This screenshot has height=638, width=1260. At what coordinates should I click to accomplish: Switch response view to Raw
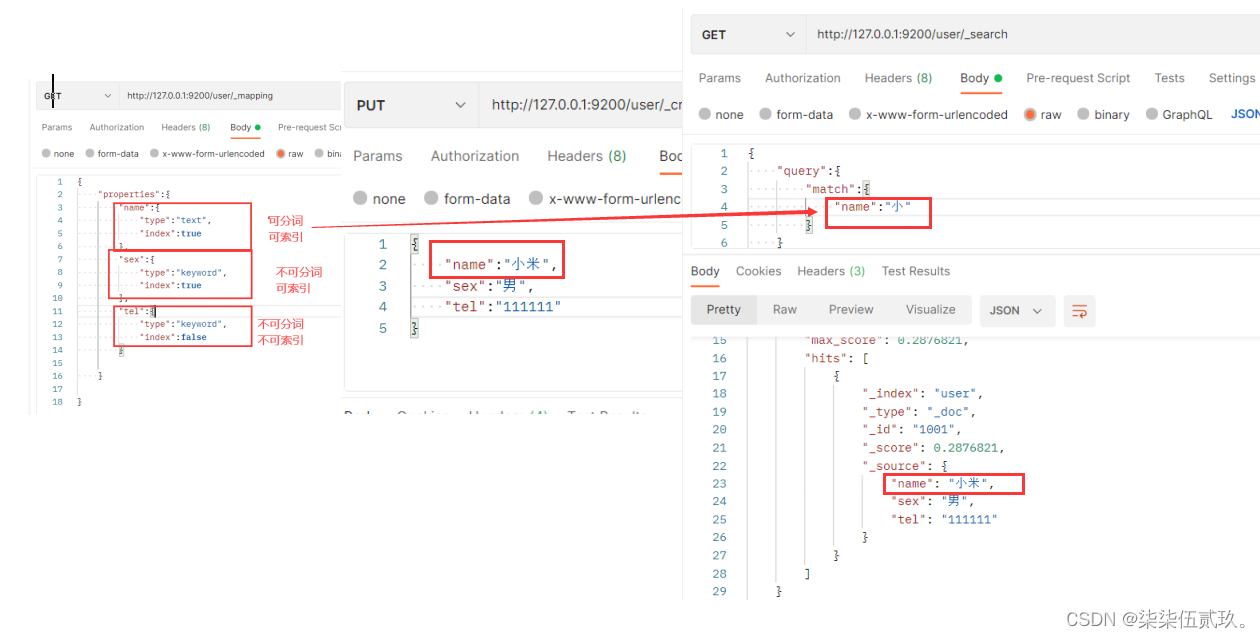point(785,310)
